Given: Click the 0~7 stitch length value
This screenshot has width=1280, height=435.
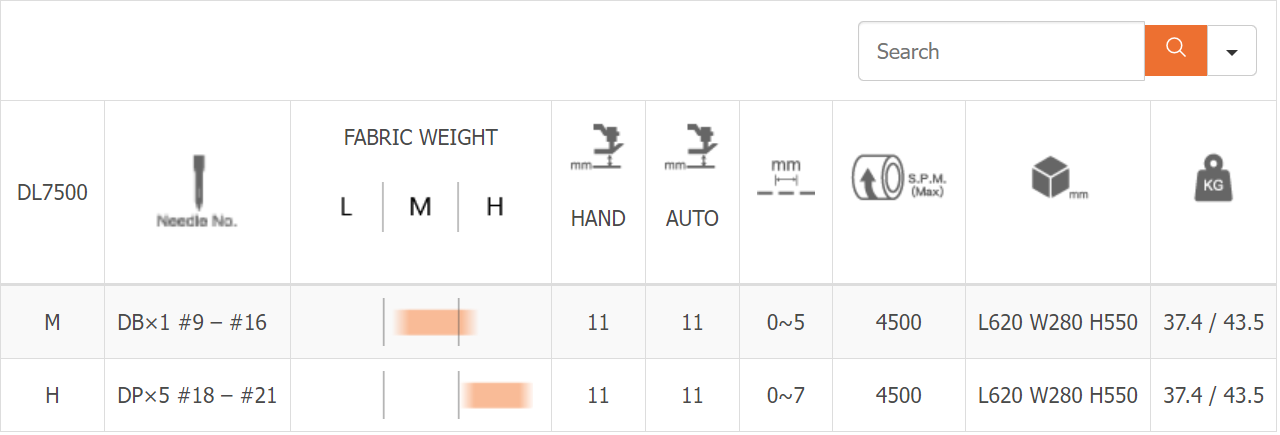Looking at the screenshot, I should (785, 395).
